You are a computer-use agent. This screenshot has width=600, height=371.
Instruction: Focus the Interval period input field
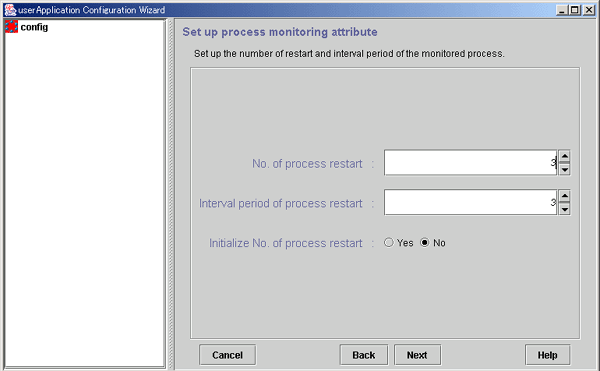pos(470,202)
